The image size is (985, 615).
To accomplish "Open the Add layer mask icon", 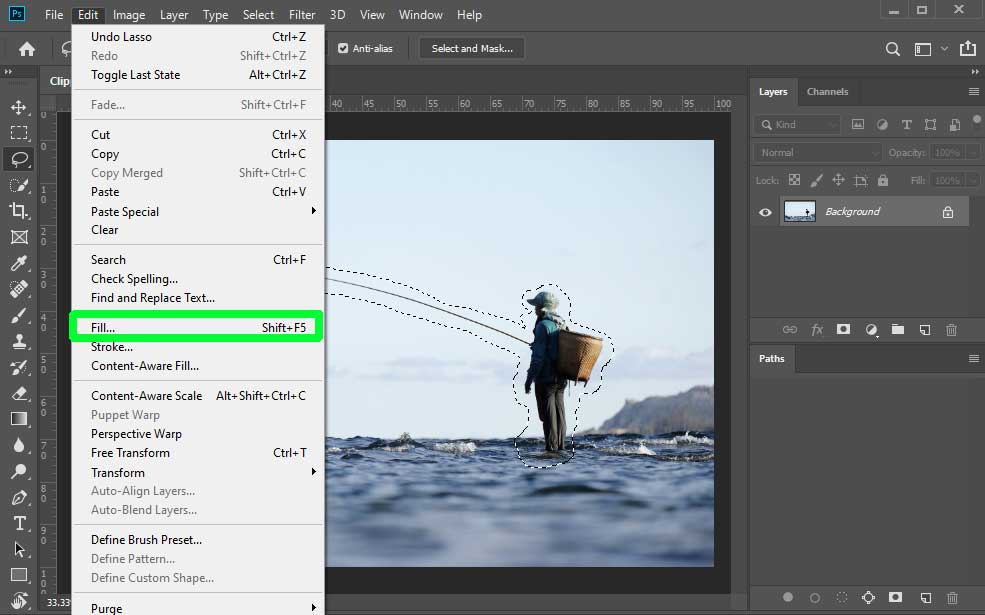I will point(843,329).
